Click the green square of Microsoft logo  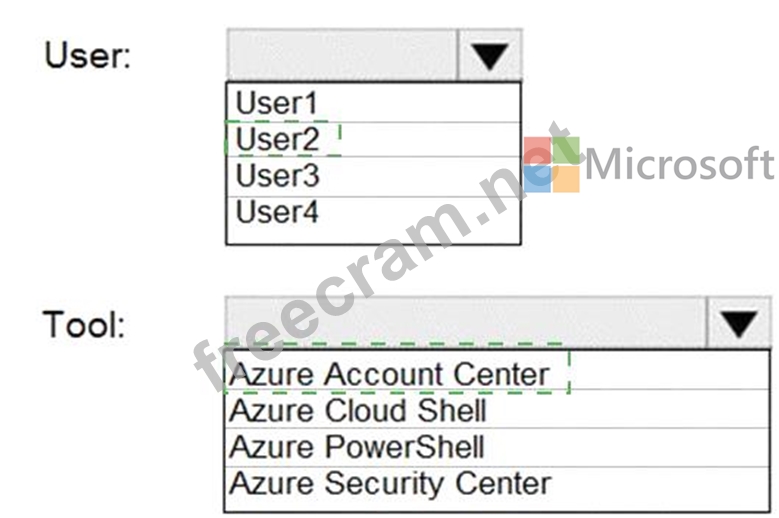(566, 150)
